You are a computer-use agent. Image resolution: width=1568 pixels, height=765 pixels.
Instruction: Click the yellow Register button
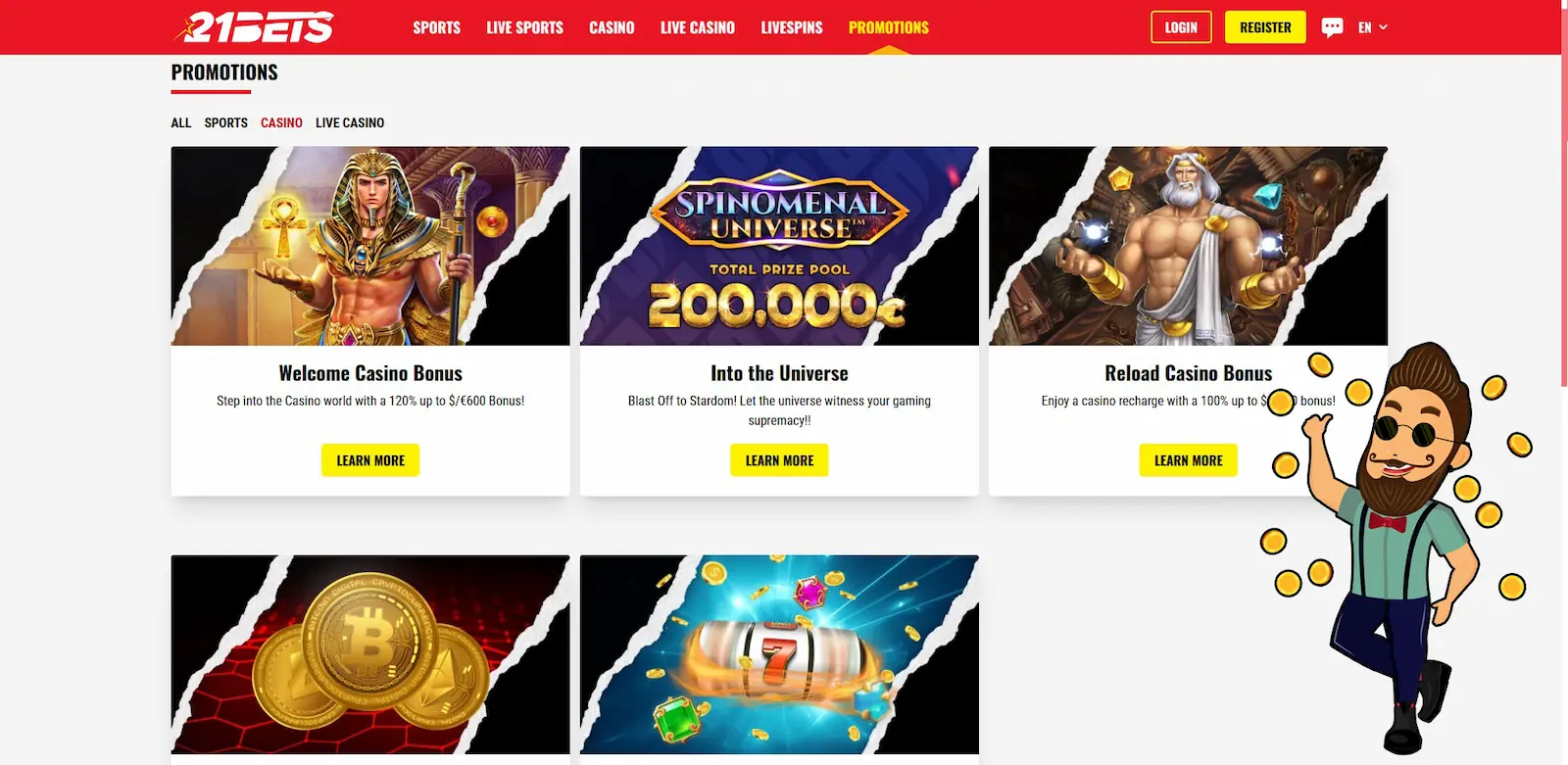pyautogui.click(x=1265, y=27)
